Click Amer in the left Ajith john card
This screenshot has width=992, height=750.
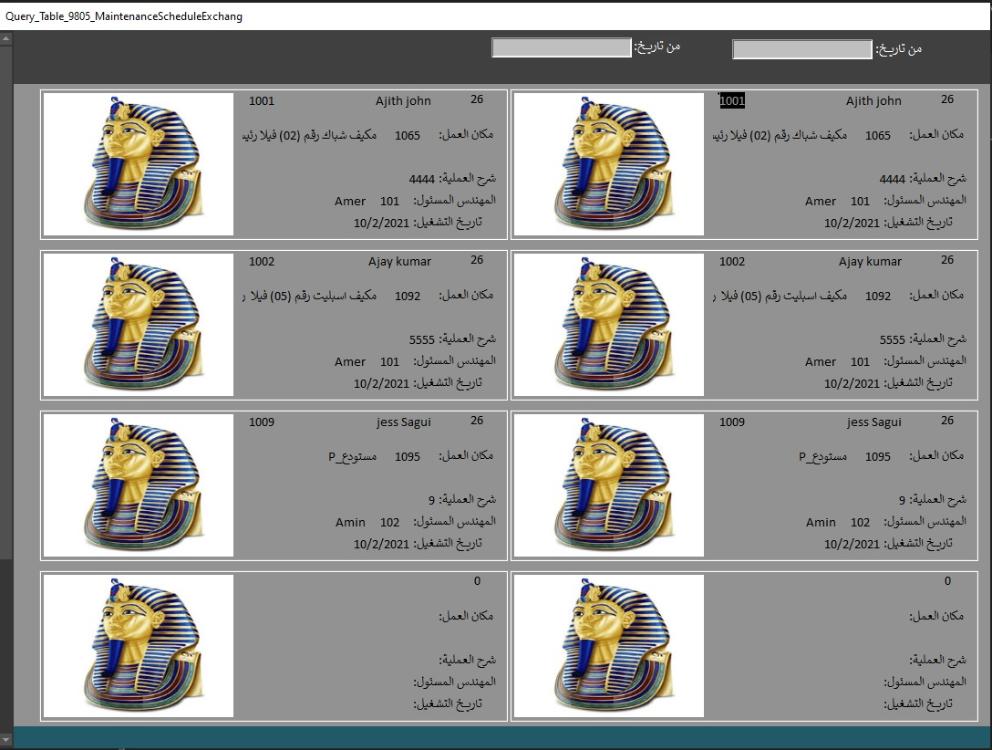click(350, 201)
